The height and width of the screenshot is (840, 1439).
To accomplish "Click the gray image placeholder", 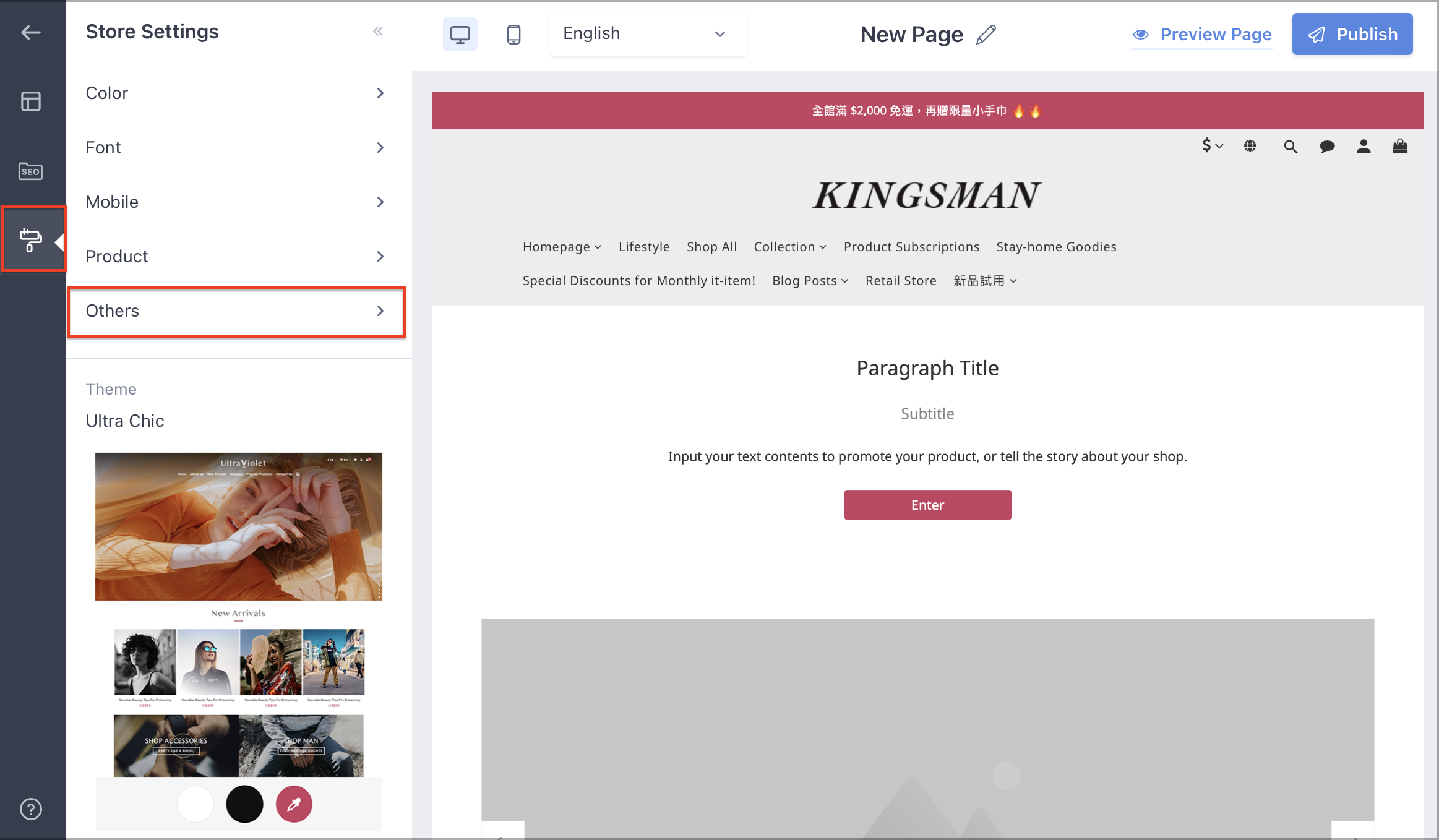I will [x=927, y=728].
